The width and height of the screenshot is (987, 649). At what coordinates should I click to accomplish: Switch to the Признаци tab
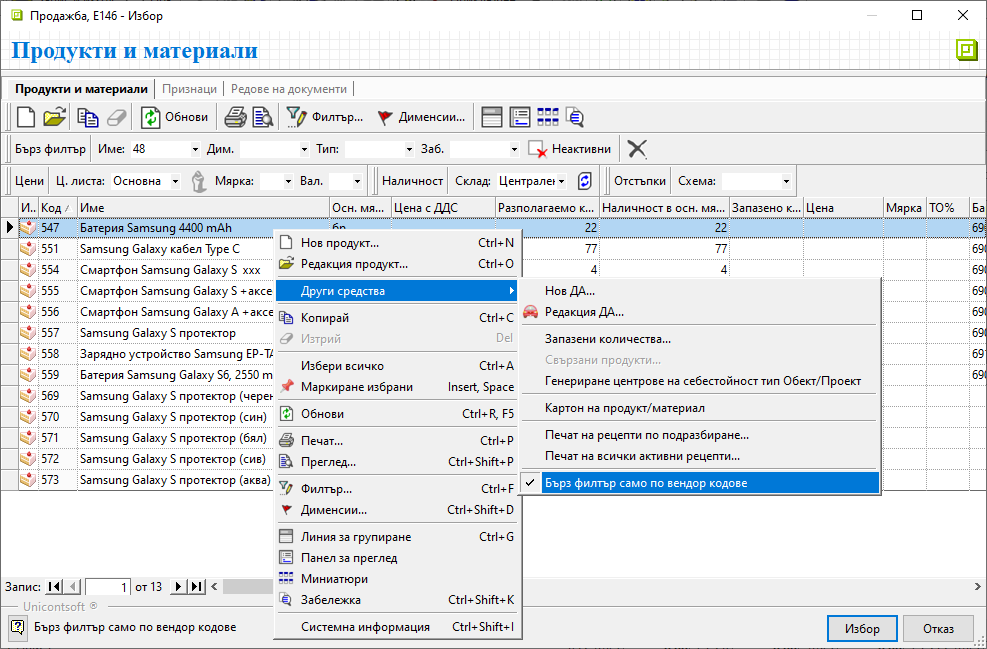click(x=189, y=89)
